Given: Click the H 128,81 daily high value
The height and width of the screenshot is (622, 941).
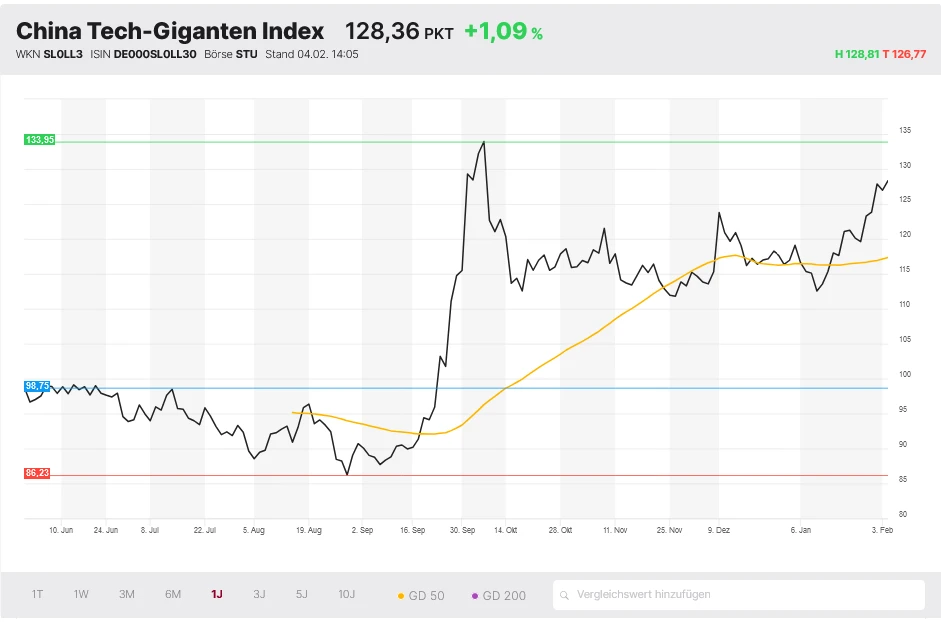Looking at the screenshot, I should 857,55.
